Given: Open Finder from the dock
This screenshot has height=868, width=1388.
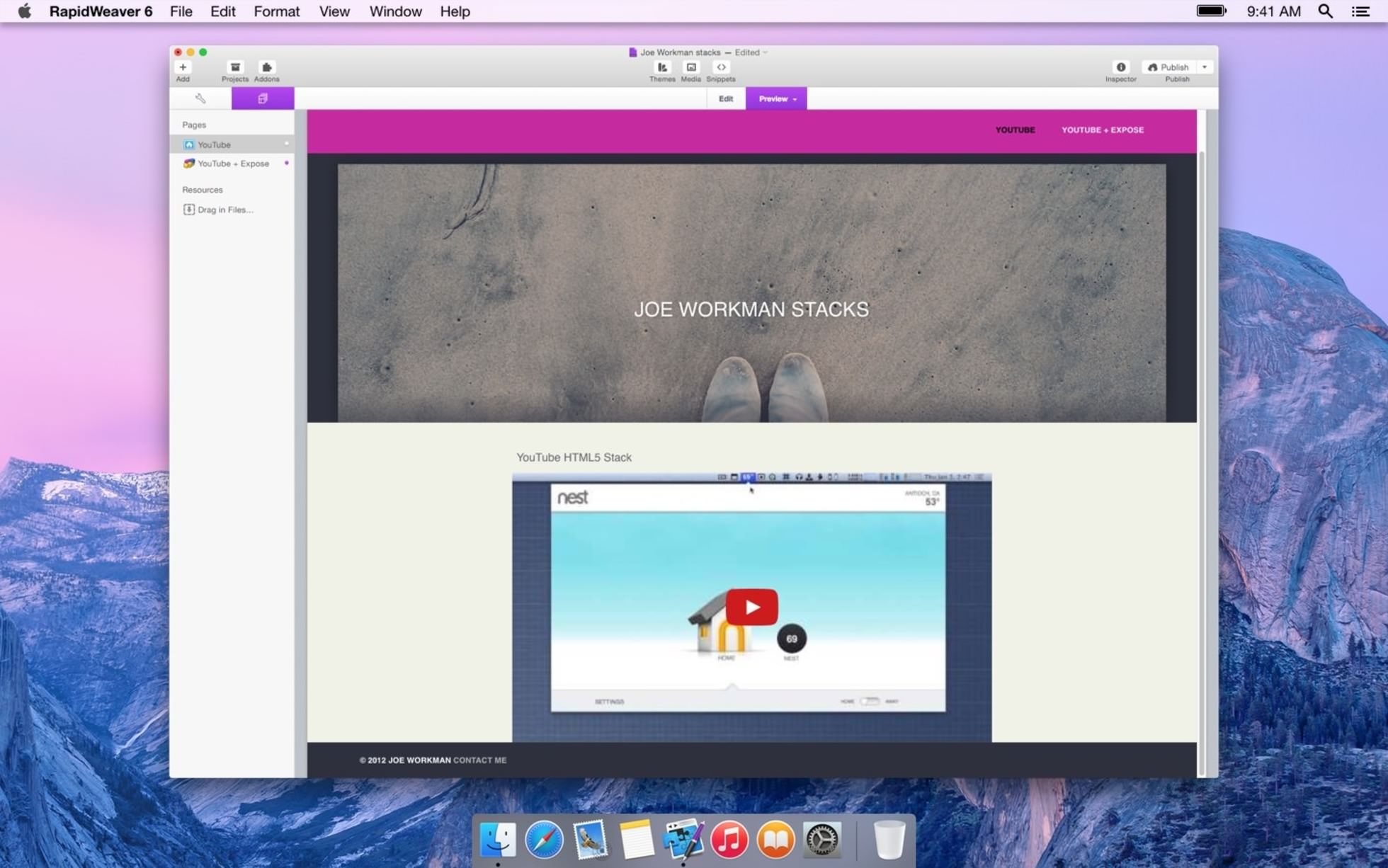Looking at the screenshot, I should [498, 840].
